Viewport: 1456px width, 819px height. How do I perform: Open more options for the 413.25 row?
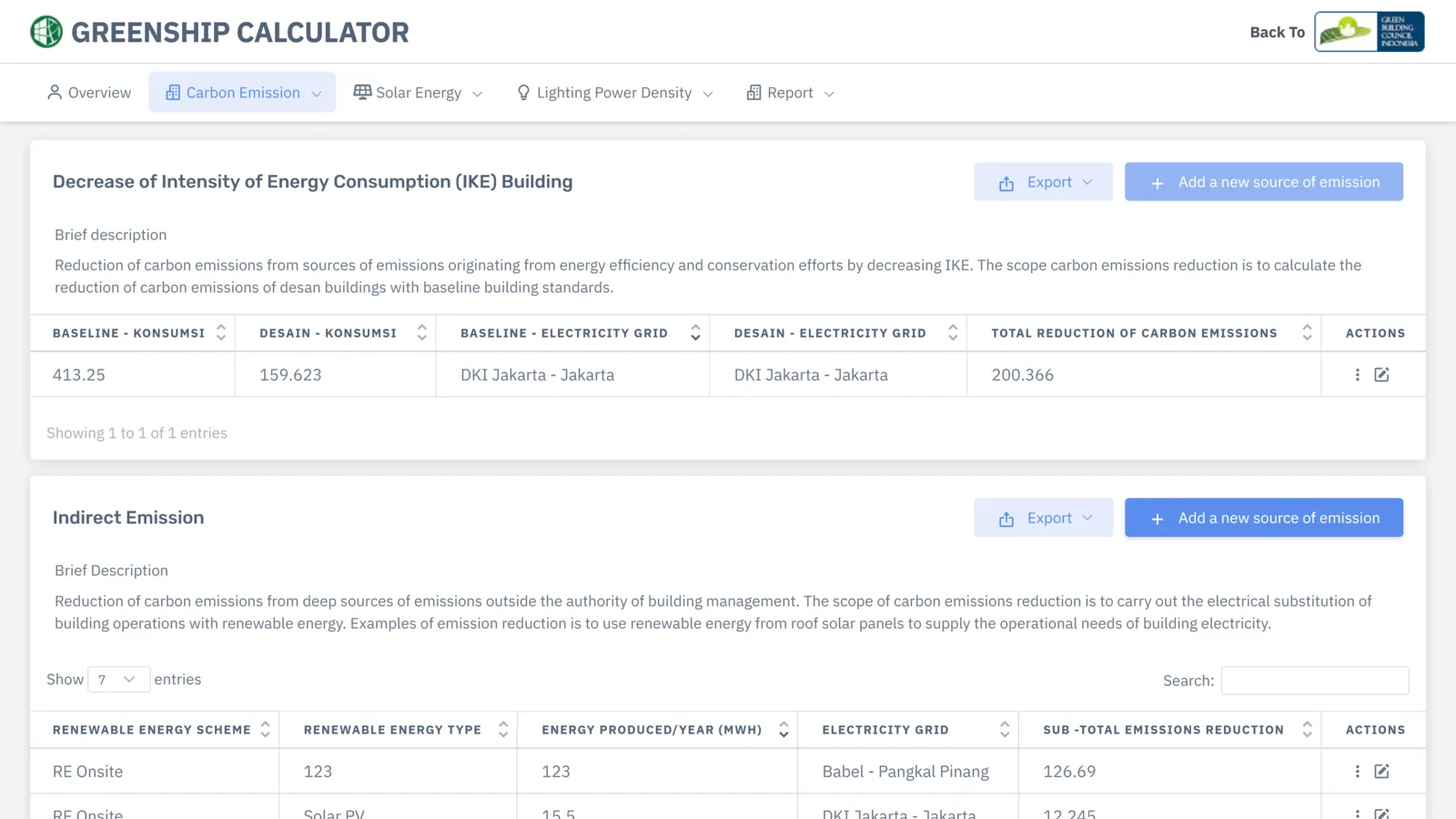pos(1358,375)
